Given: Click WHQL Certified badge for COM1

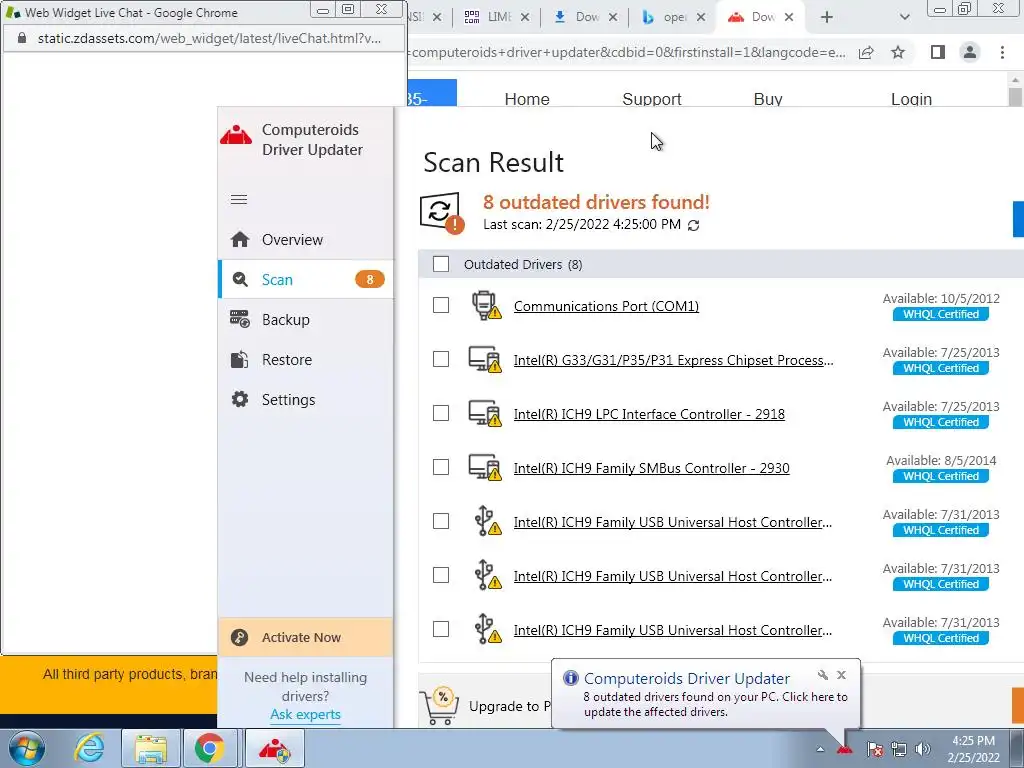Looking at the screenshot, I should click(x=940, y=314).
